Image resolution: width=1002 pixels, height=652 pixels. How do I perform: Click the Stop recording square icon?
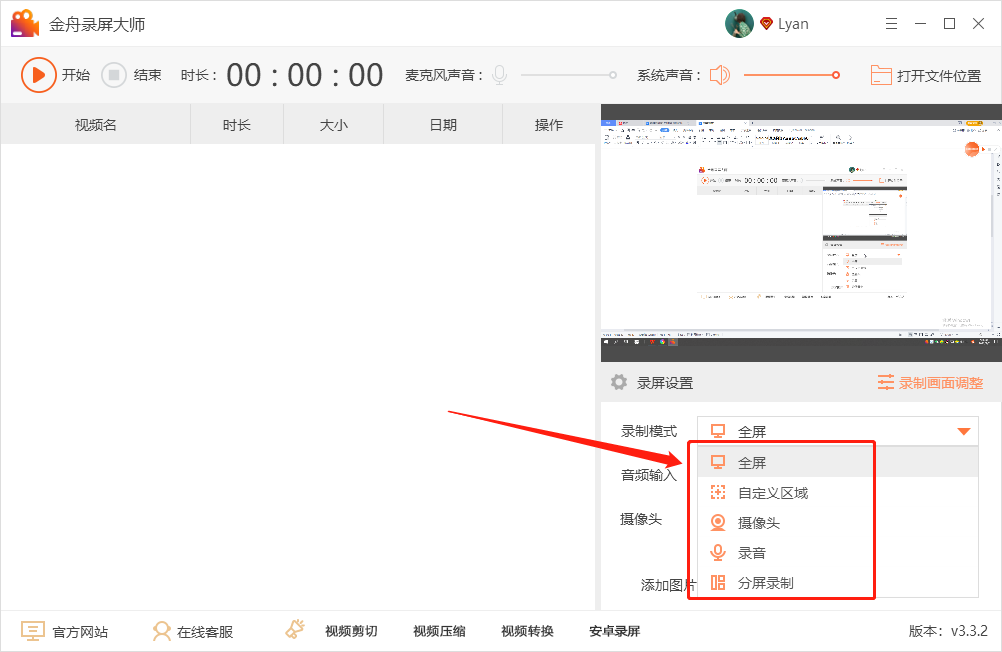coord(114,75)
